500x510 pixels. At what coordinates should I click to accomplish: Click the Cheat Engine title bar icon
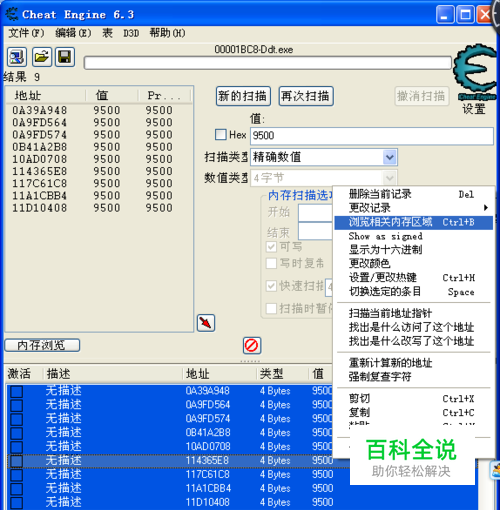pyautogui.click(x=12, y=14)
